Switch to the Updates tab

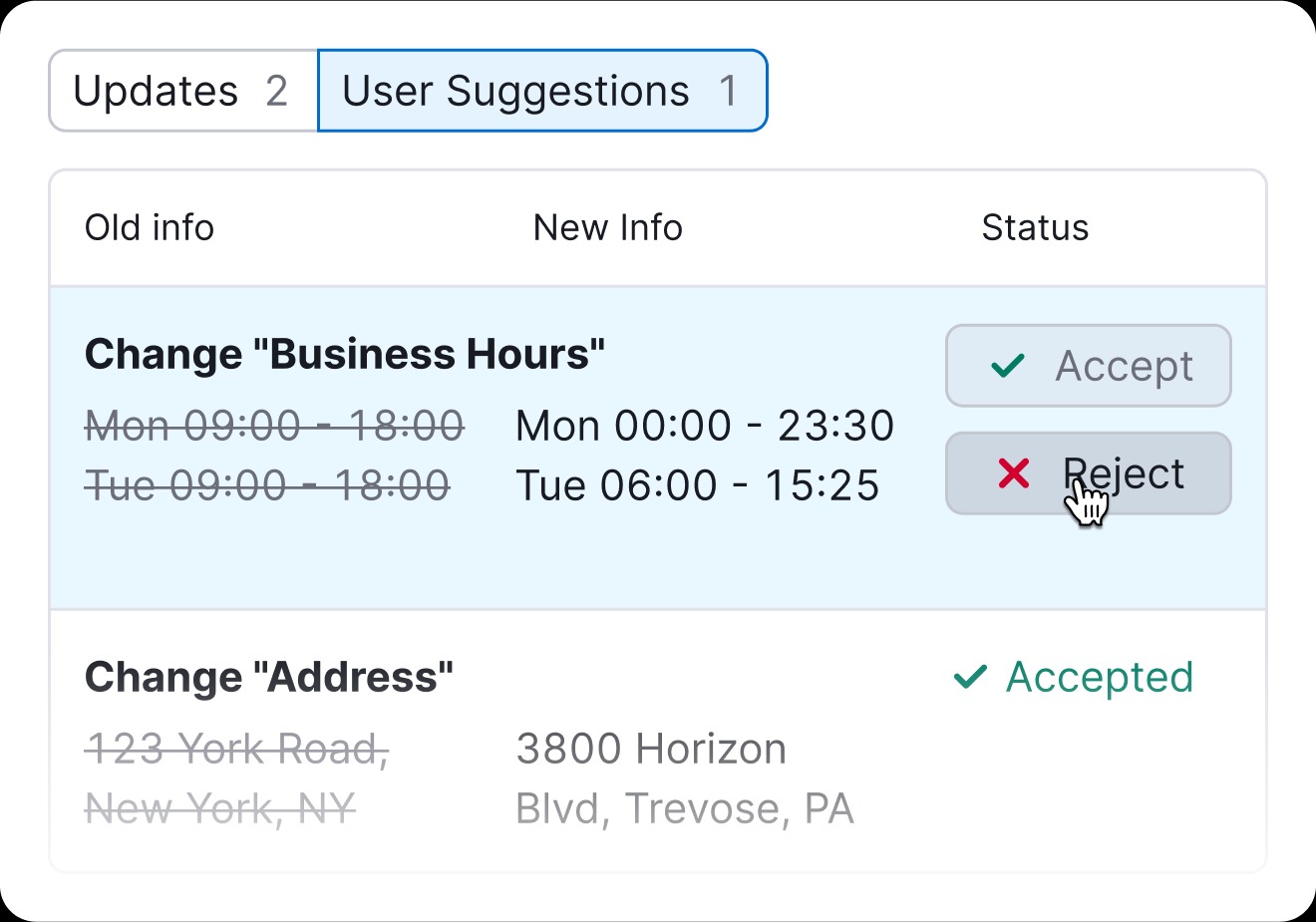click(157, 91)
